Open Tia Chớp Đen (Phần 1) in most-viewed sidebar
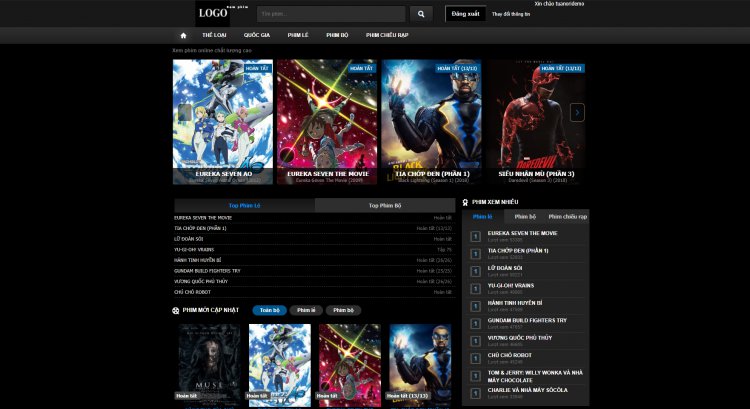 [x=518, y=251]
